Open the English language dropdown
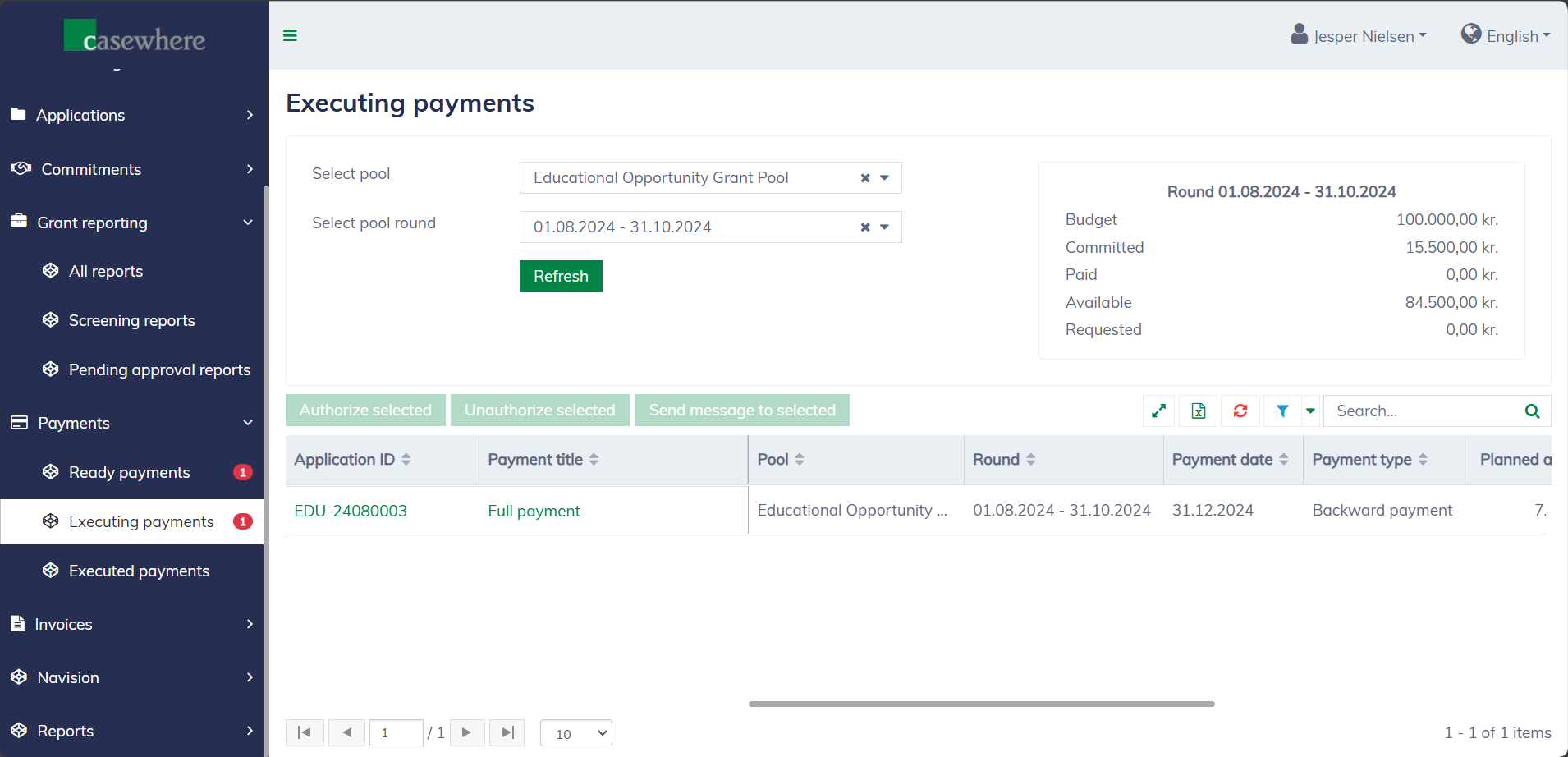This screenshot has width=1568, height=757. (1506, 36)
